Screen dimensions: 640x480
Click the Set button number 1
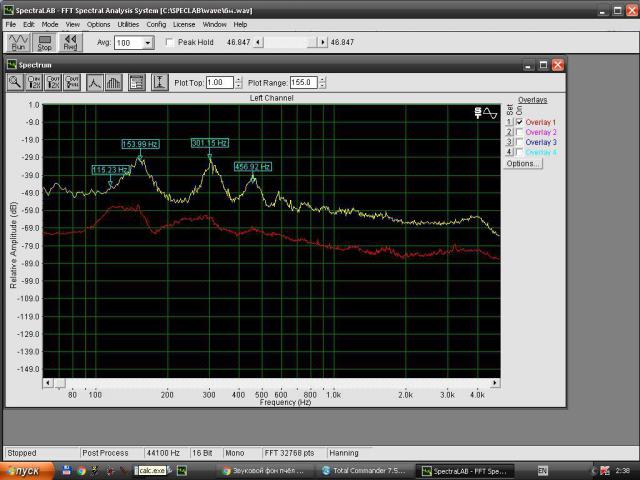pos(509,122)
